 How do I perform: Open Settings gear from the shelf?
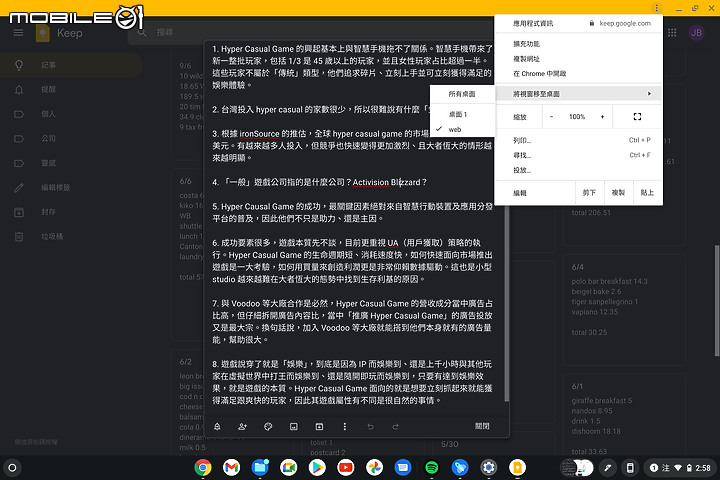pos(489,468)
